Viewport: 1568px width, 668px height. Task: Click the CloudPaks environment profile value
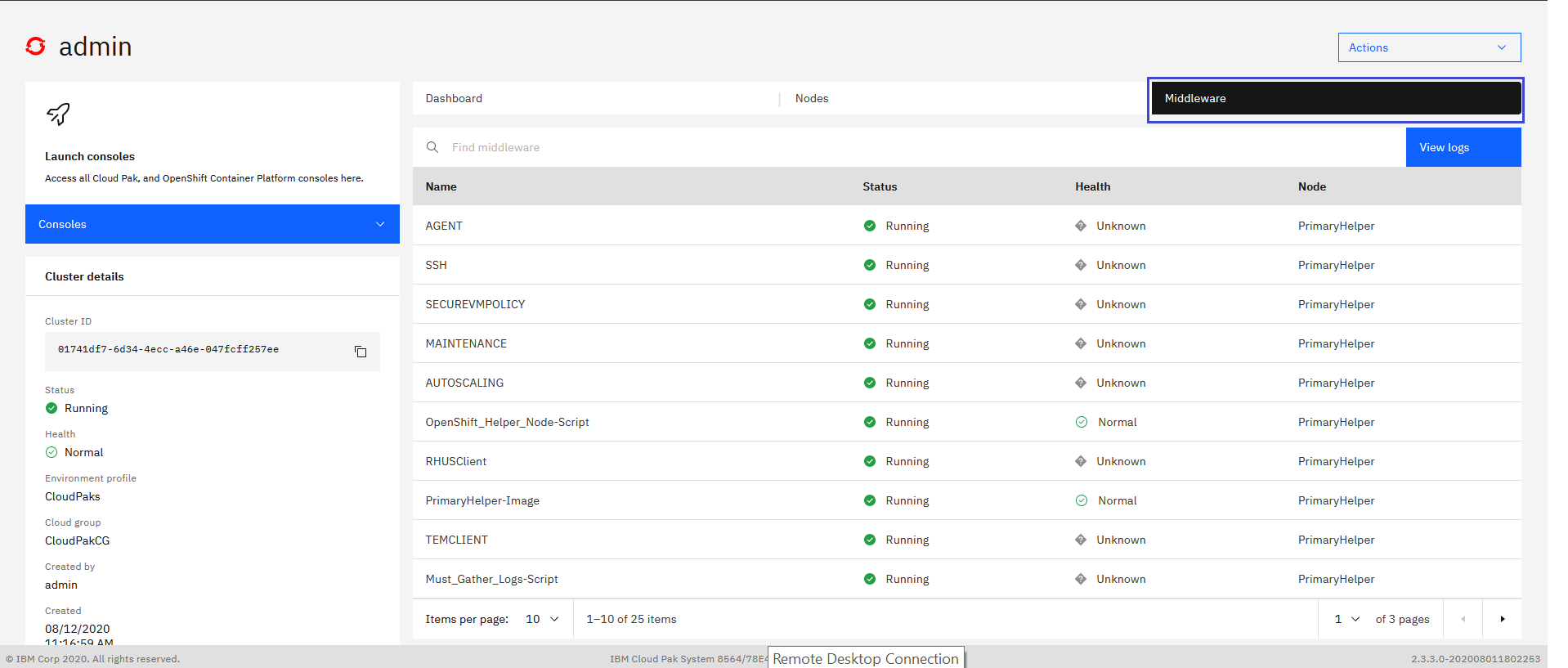click(73, 496)
